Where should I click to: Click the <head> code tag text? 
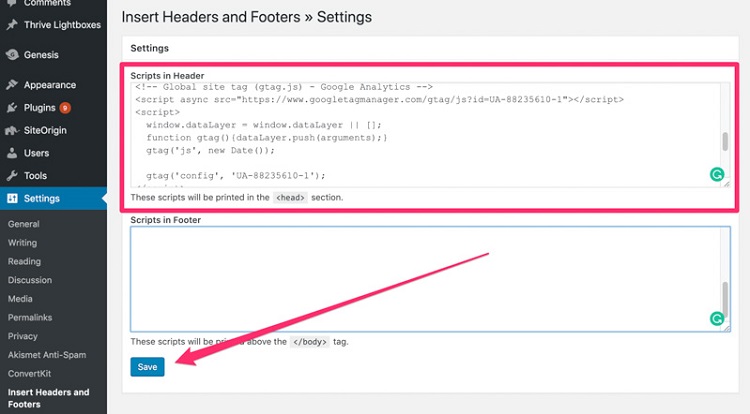click(x=290, y=197)
